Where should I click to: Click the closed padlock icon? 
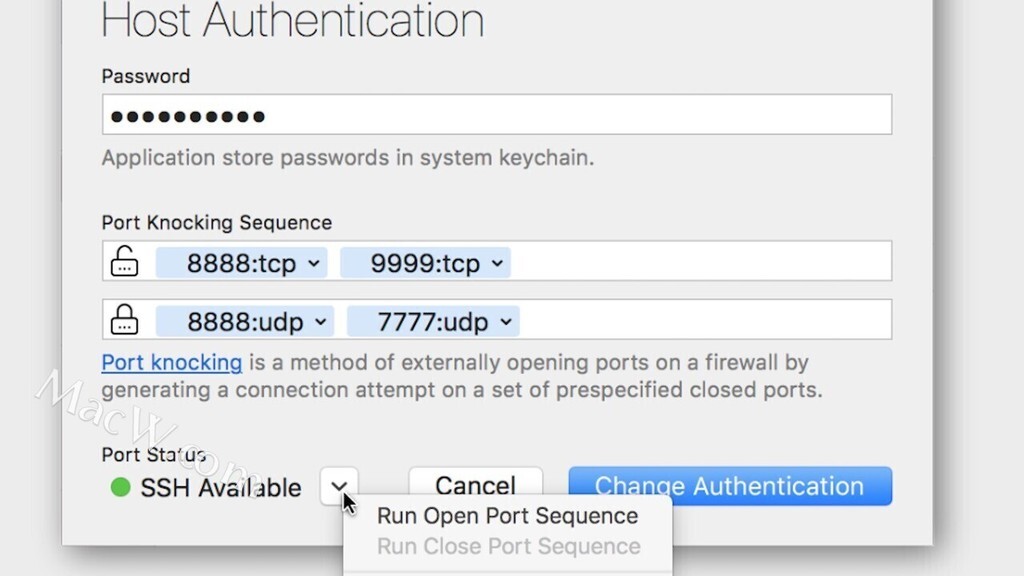(124, 320)
